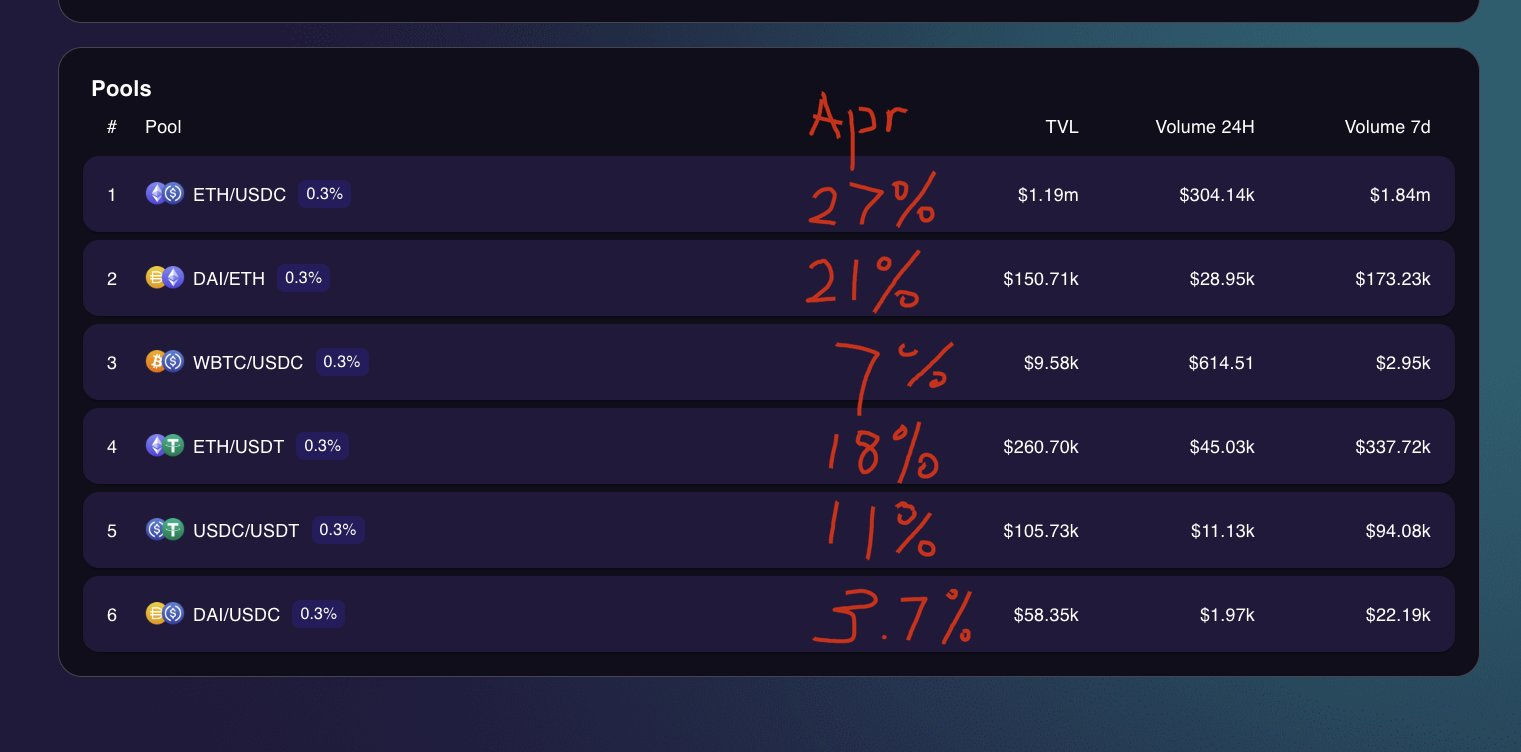Click the USDC/USDT token pair icon
Screen dimensions: 1521x752
(x=165, y=530)
